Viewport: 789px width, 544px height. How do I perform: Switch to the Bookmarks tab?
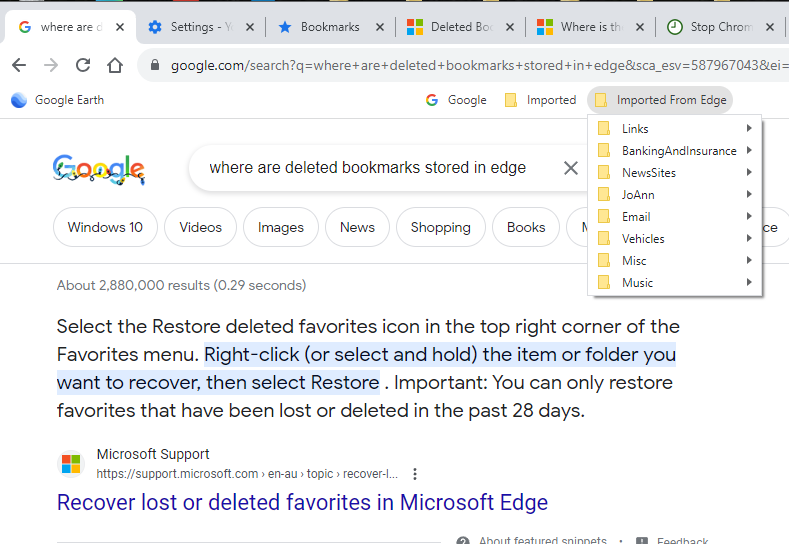[x=330, y=27]
